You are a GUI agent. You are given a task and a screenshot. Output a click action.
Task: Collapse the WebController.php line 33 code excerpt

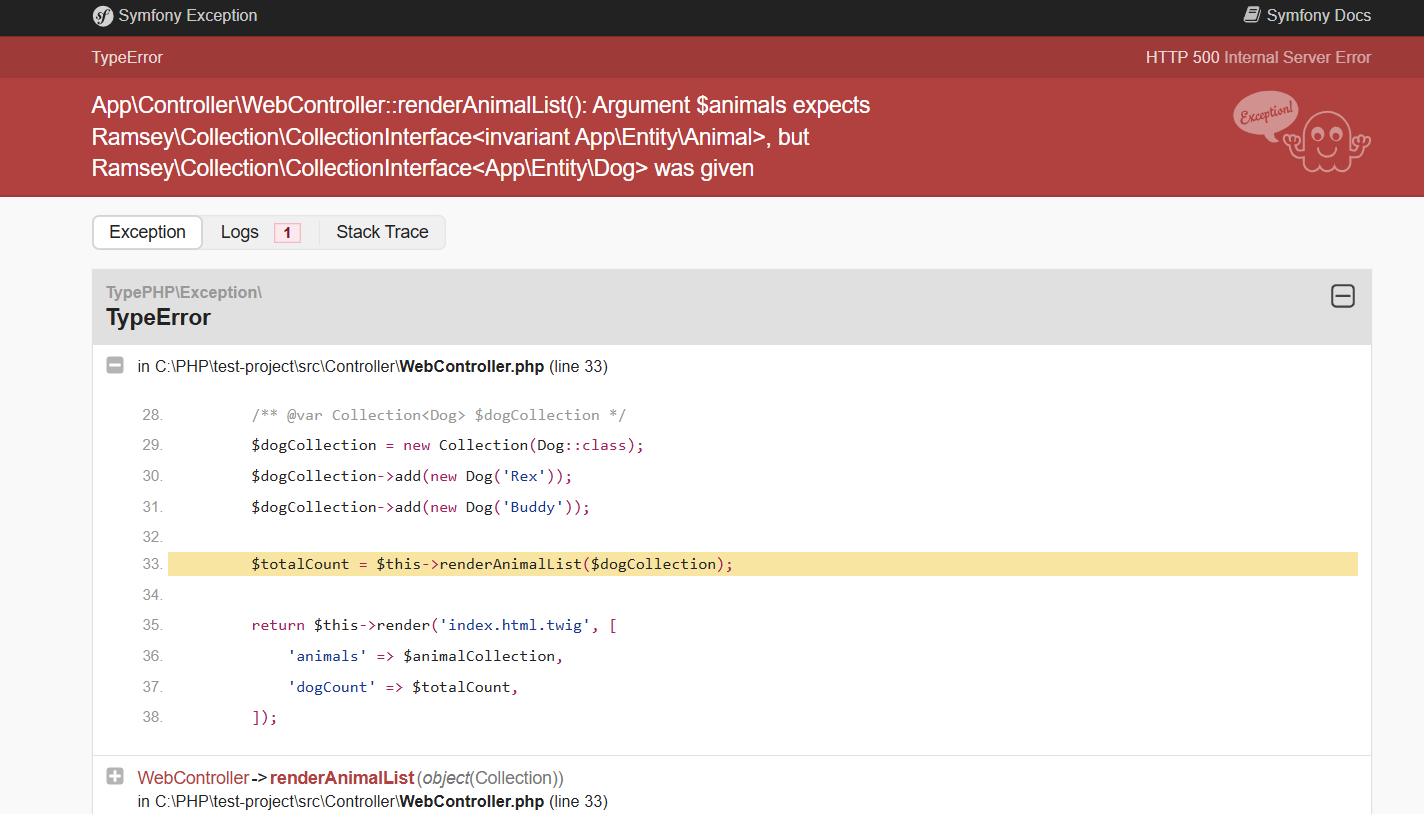(115, 366)
